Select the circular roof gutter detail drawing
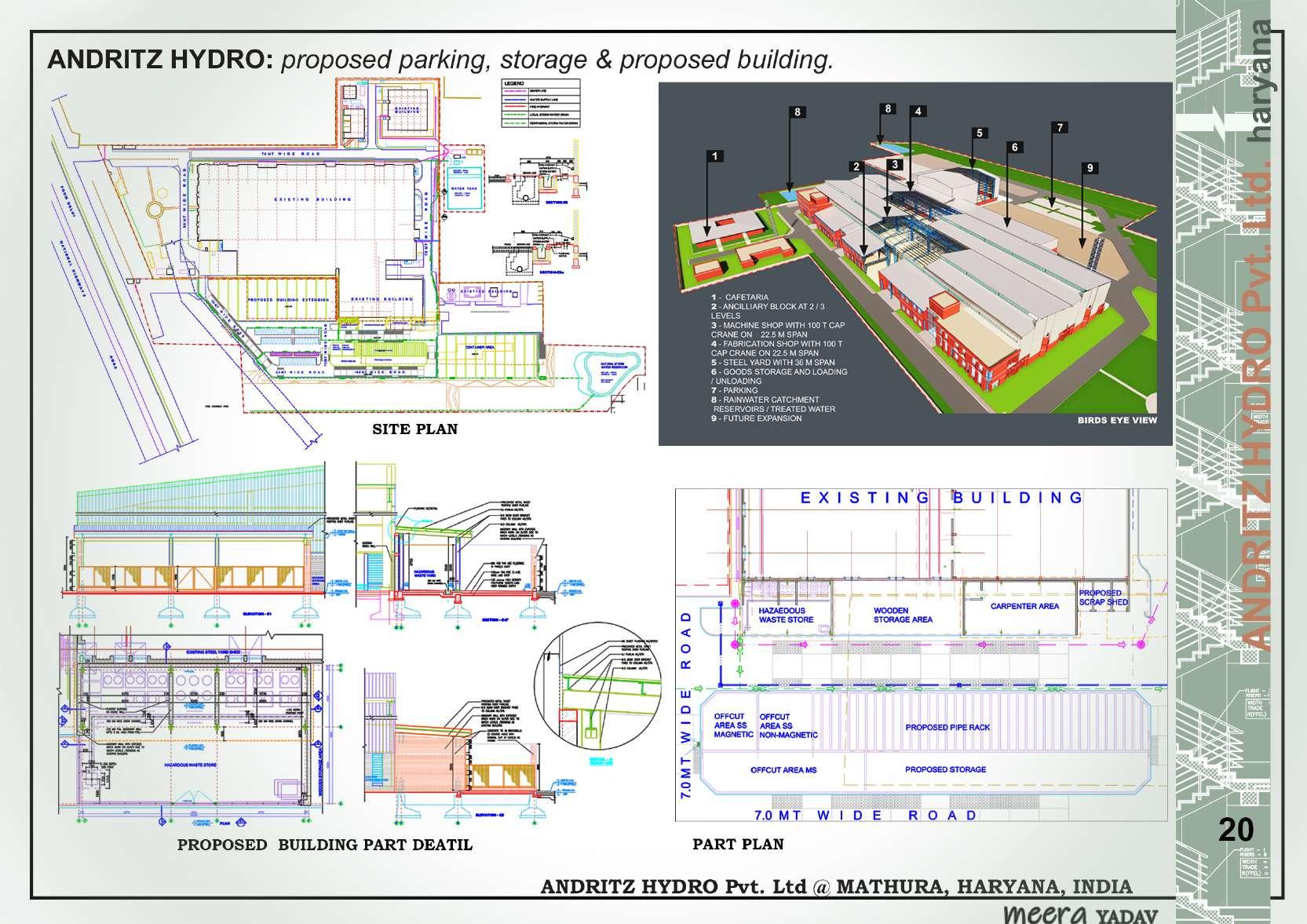 coord(597,687)
